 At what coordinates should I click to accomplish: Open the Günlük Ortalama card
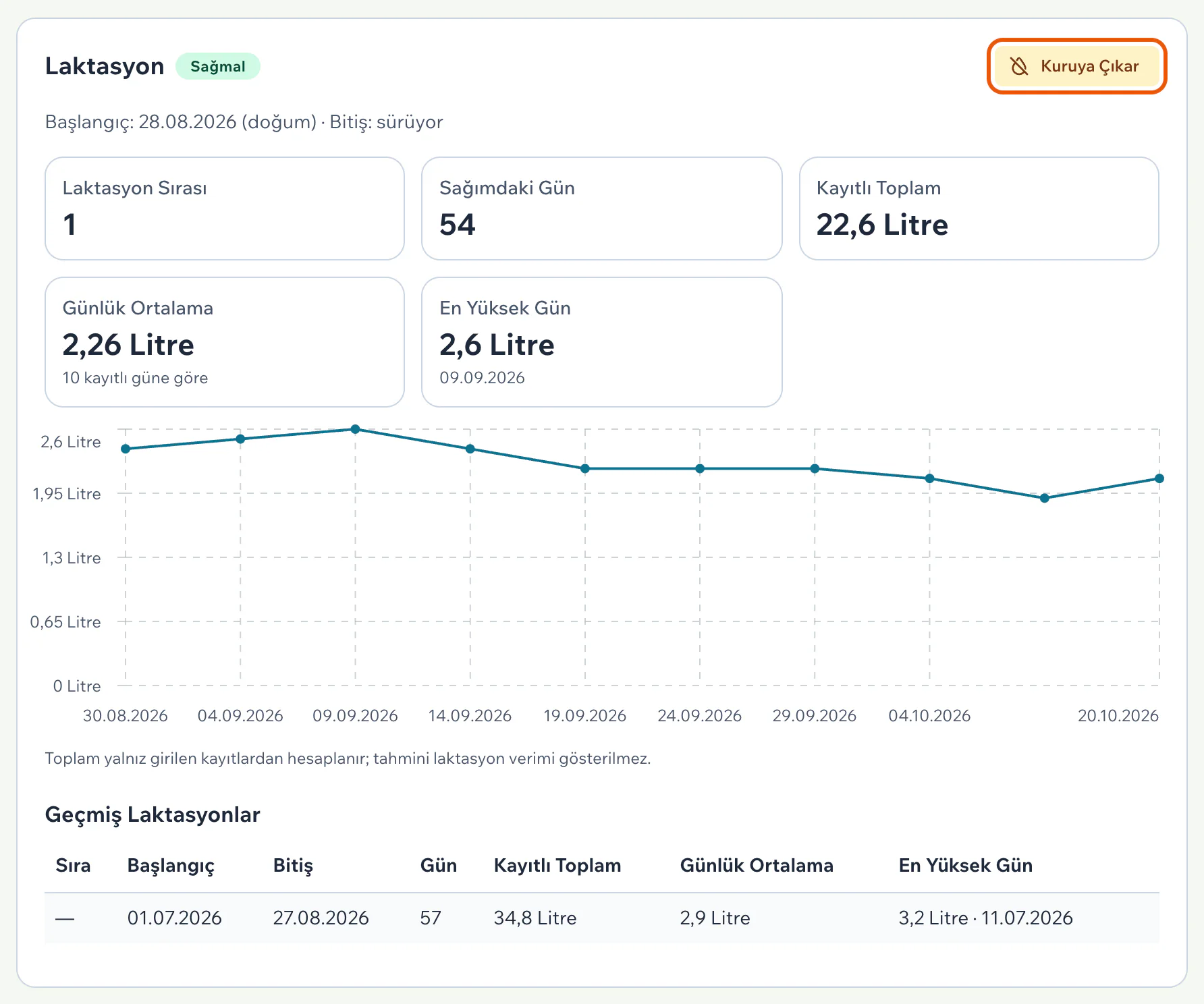225,342
